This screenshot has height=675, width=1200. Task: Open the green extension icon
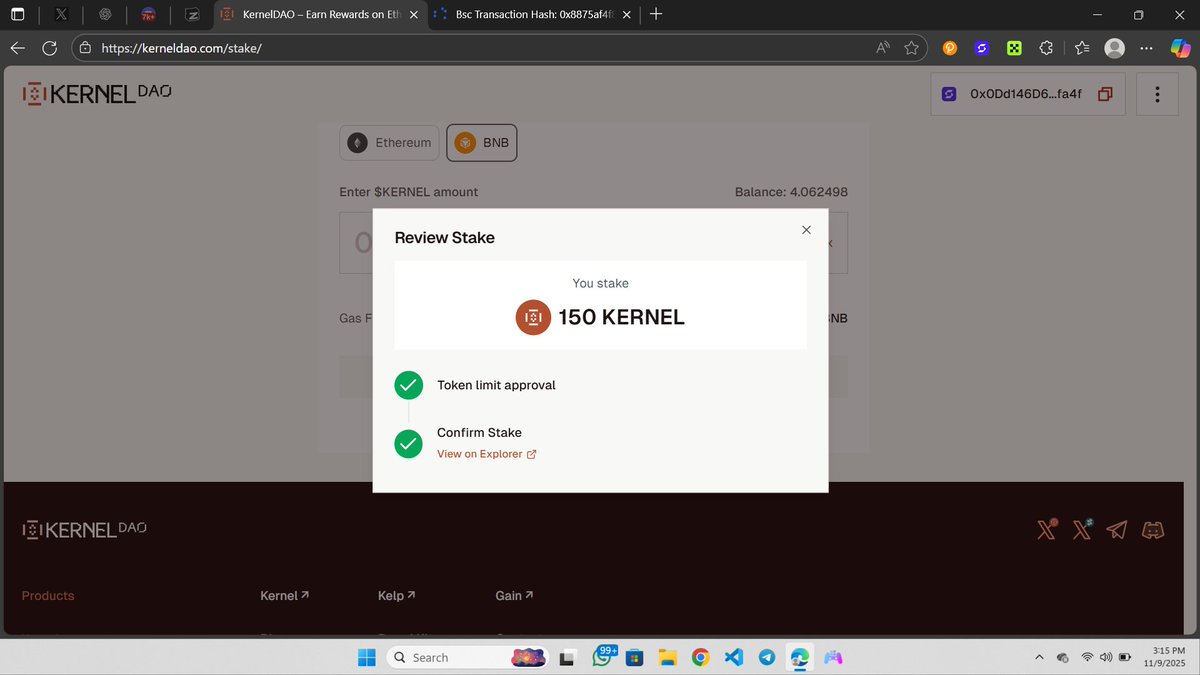click(x=1014, y=47)
